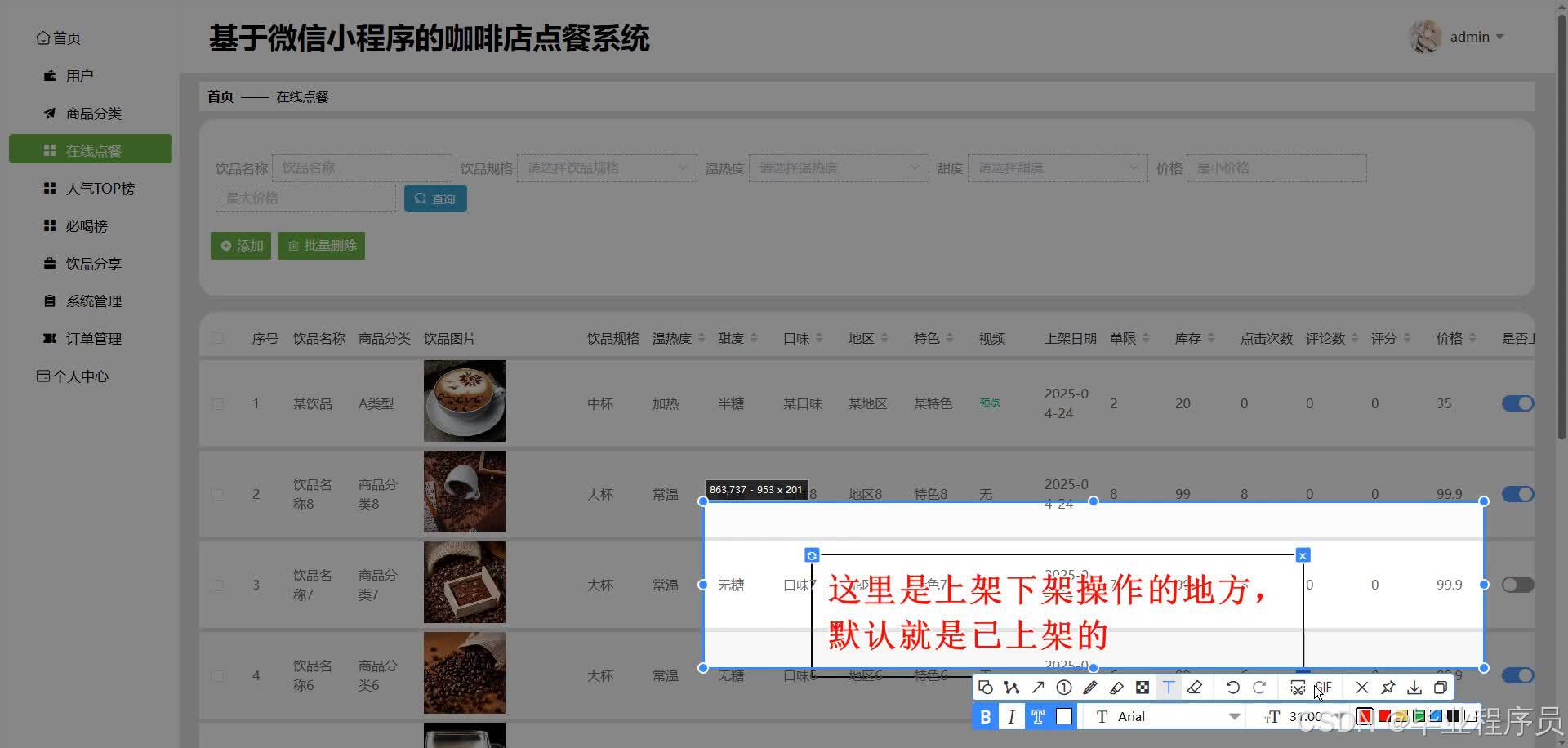Undo the last annotation
Viewport: 1568px width, 748px height.
[x=1233, y=688]
